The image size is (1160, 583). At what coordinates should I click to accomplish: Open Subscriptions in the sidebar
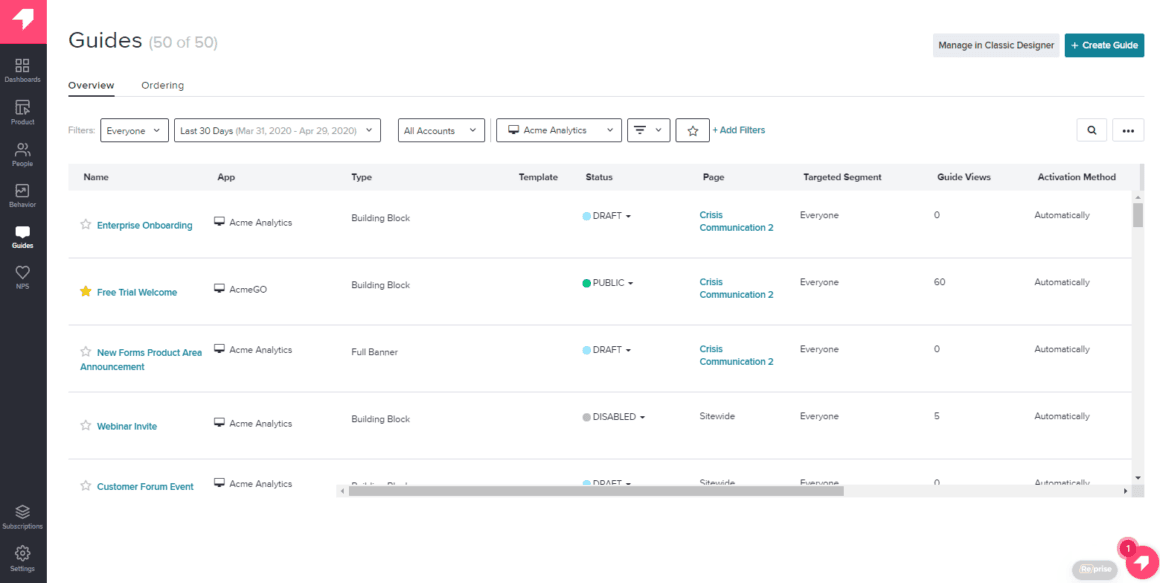(x=22, y=517)
